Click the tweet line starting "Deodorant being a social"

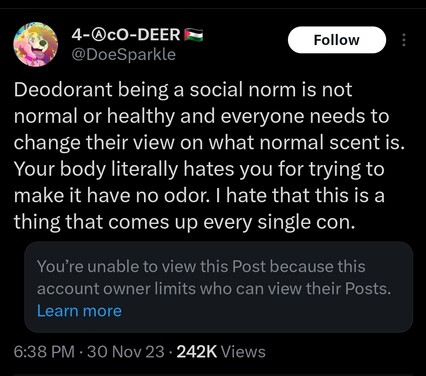(x=183, y=90)
